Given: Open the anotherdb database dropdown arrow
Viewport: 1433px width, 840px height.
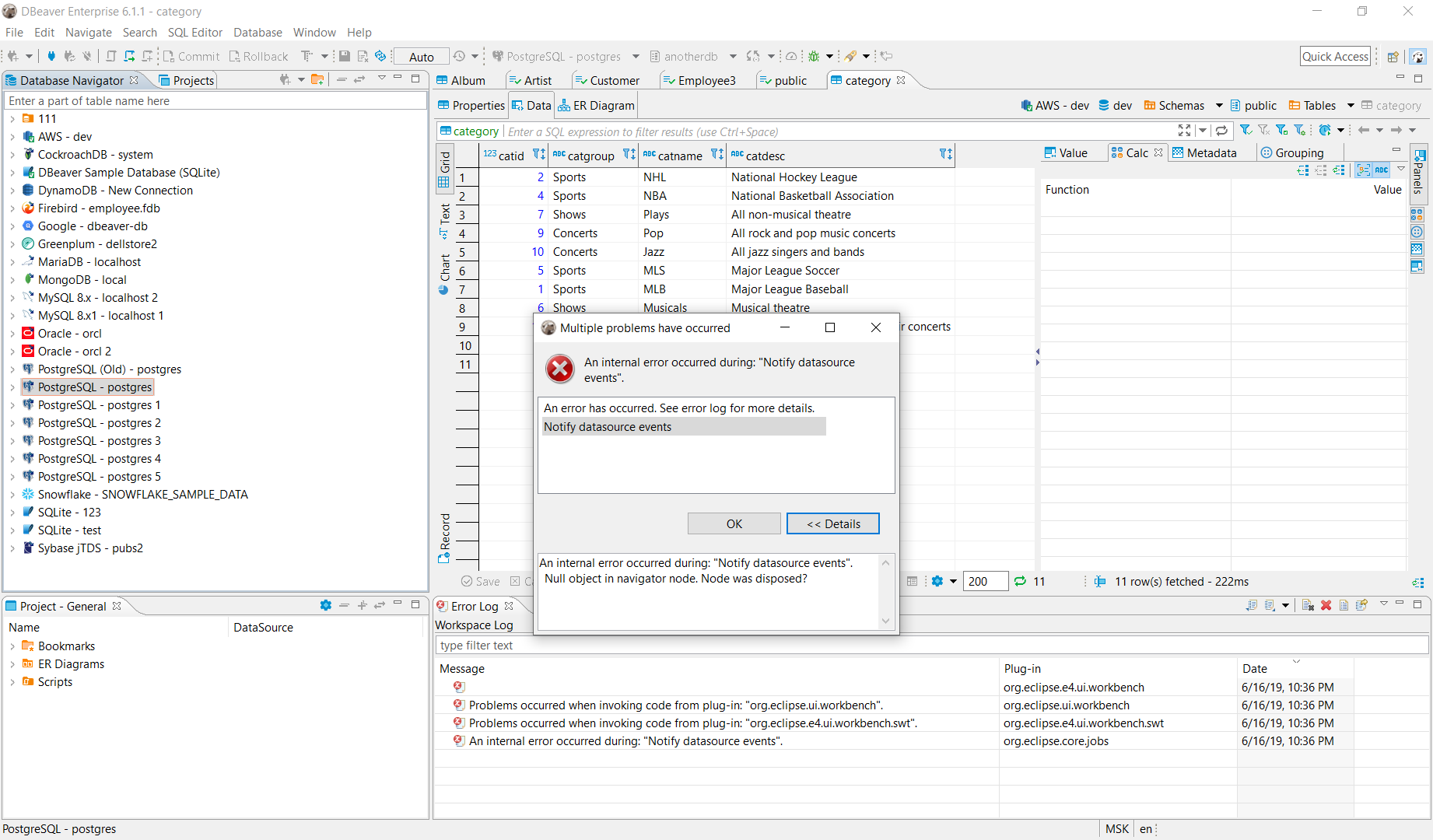Looking at the screenshot, I should pyautogui.click(x=733, y=56).
